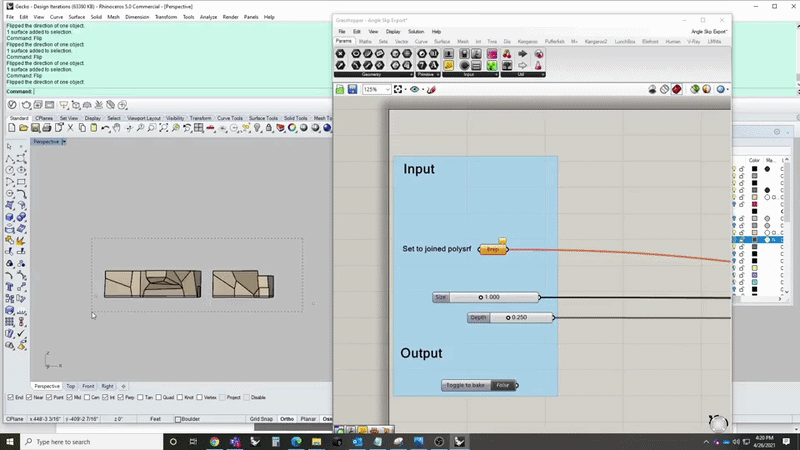Image resolution: width=800 pixels, height=450 pixels.
Task: Click the Zoom Extents icon in Rhino toolbar
Action: pyautogui.click(x=163, y=128)
